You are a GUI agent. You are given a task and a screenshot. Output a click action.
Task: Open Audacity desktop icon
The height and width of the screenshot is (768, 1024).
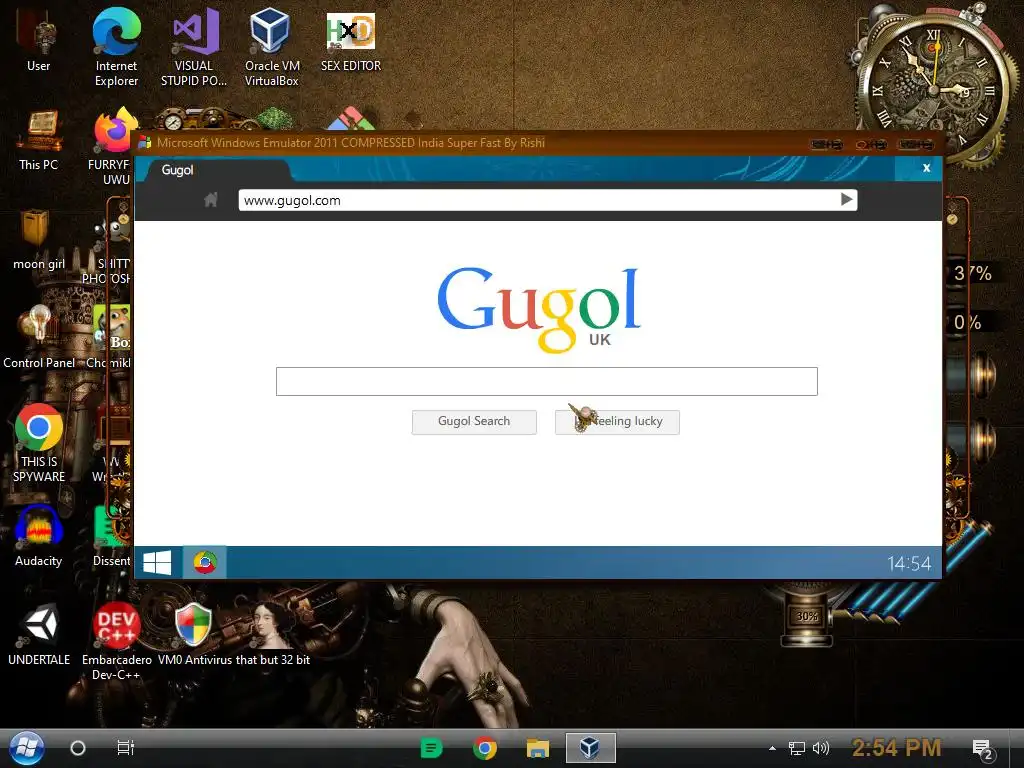[39, 536]
